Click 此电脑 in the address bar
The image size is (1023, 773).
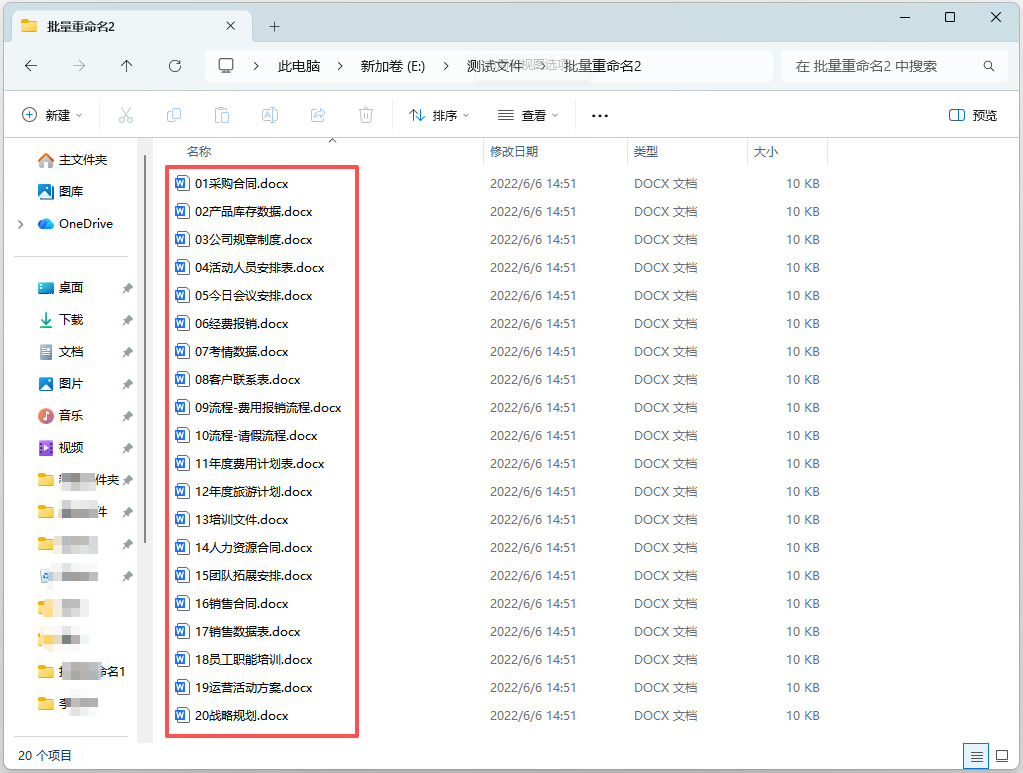pos(299,66)
